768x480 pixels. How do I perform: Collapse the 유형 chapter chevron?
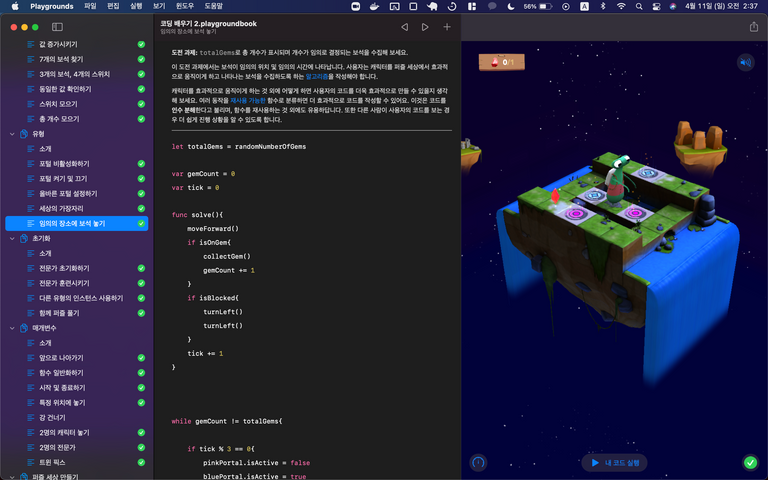12,134
